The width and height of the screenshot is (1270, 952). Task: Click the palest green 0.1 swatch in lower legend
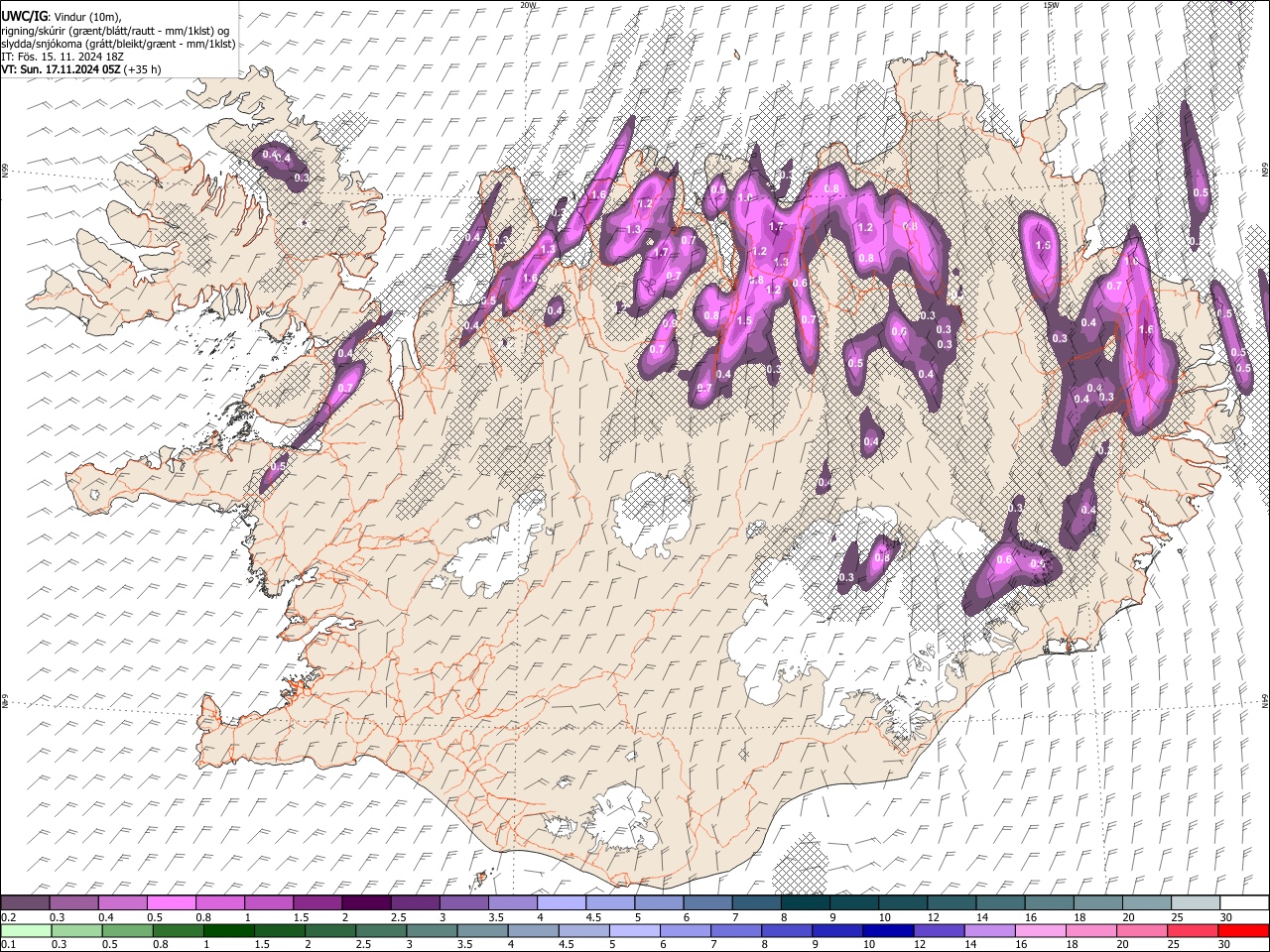pyautogui.click(x=26, y=930)
